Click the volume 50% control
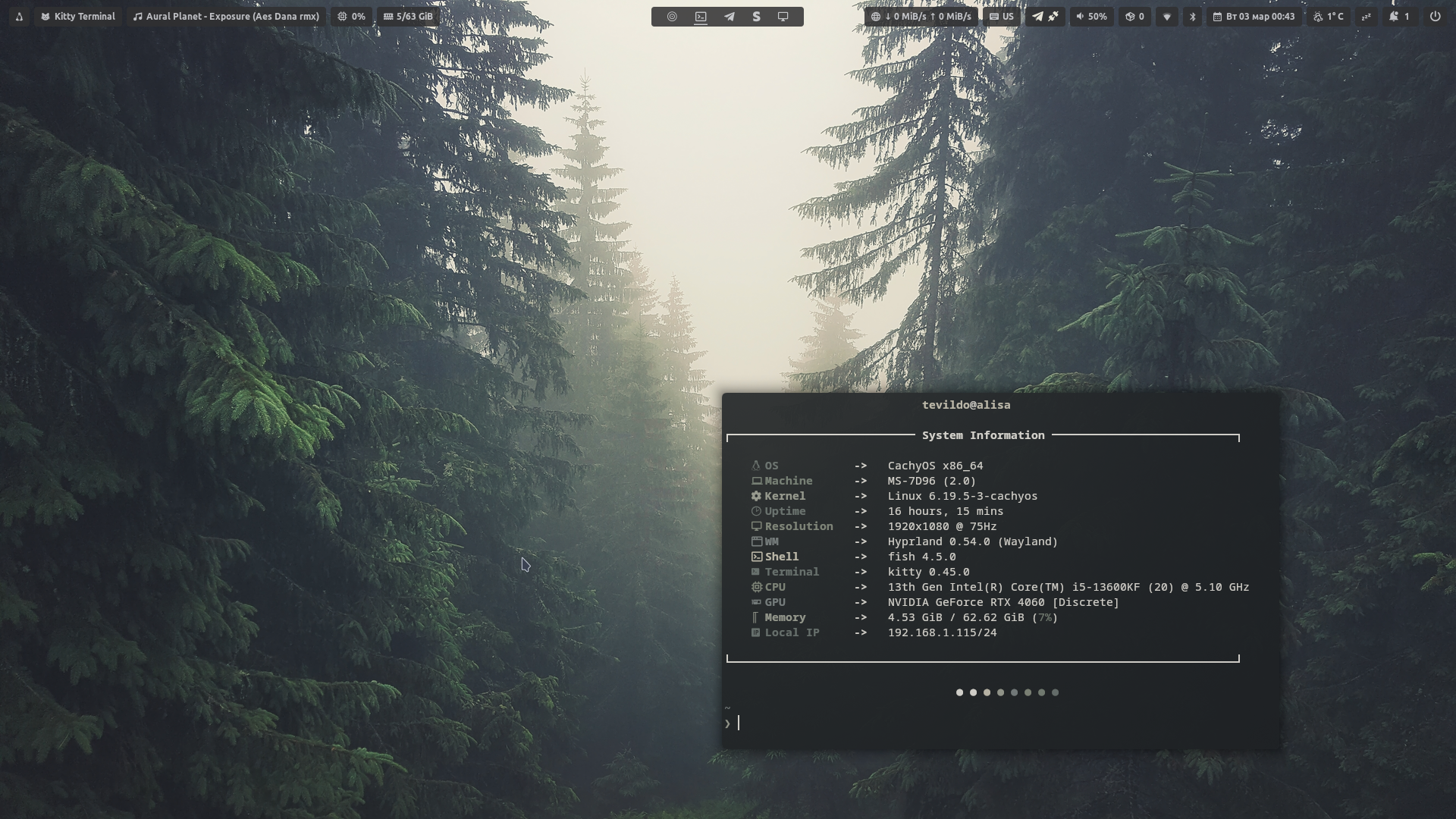The image size is (1456, 819). [x=1091, y=17]
